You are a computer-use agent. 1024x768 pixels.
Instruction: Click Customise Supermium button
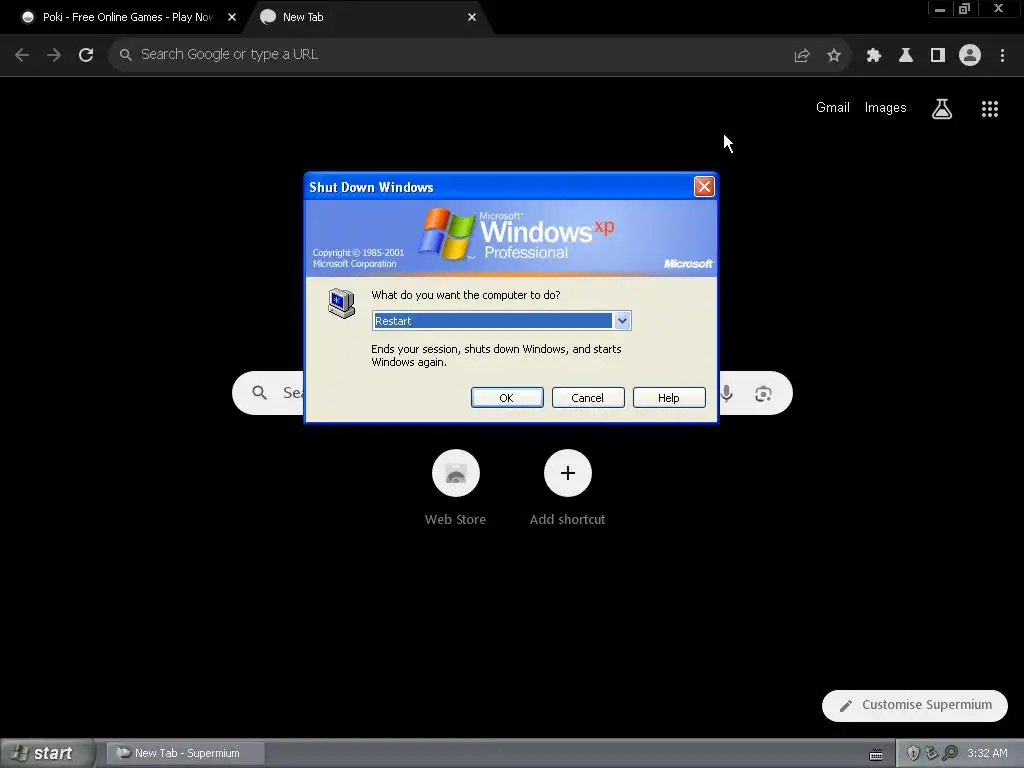pos(915,705)
